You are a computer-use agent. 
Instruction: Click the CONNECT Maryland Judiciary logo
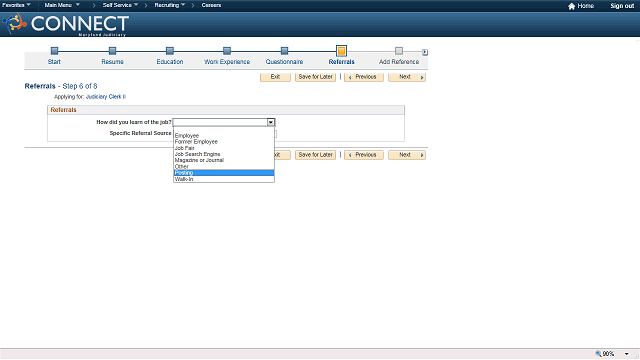pos(66,24)
